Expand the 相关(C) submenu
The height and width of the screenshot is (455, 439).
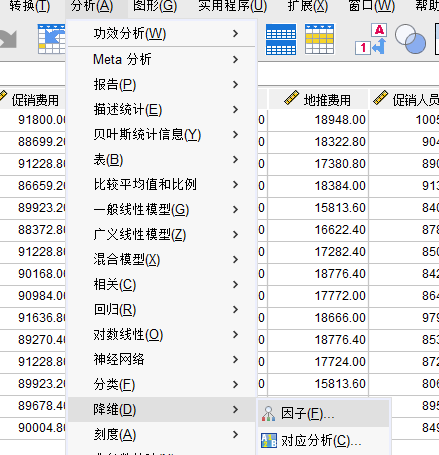click(x=162, y=285)
